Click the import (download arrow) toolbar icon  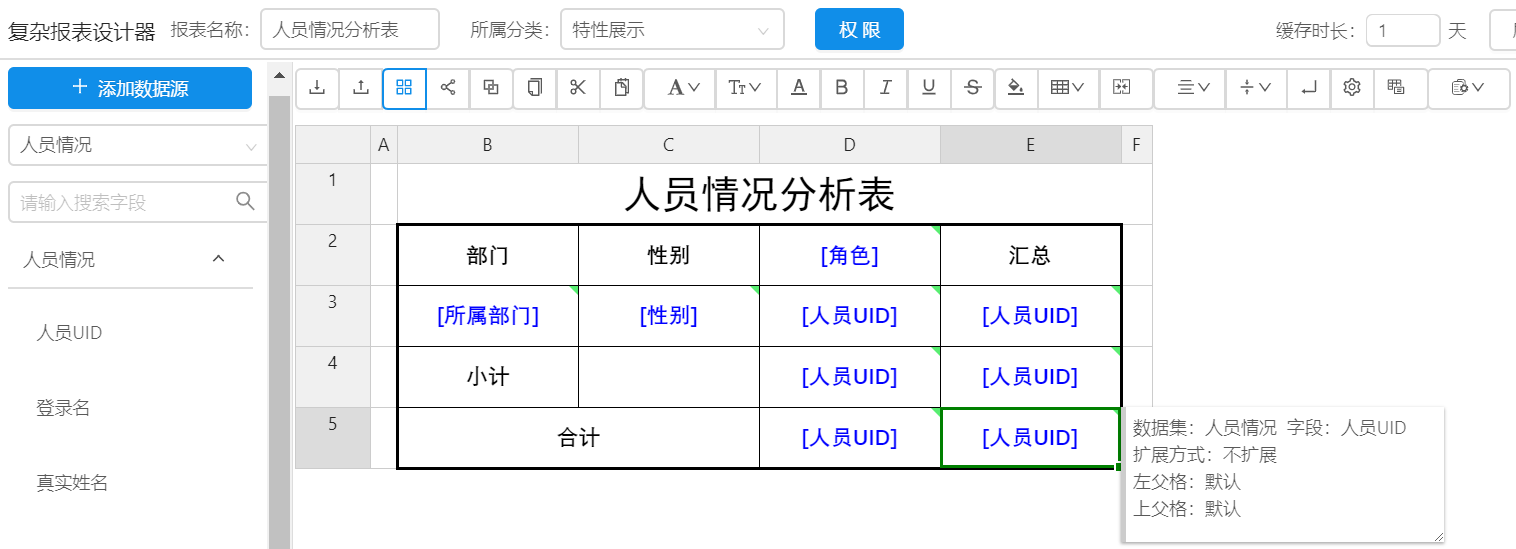(317, 88)
